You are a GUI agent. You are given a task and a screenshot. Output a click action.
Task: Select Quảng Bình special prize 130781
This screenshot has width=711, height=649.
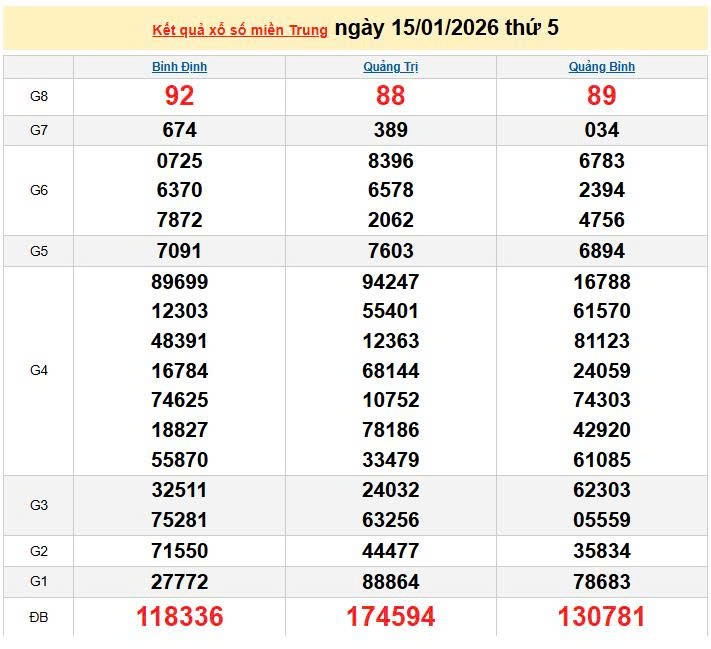[602, 617]
